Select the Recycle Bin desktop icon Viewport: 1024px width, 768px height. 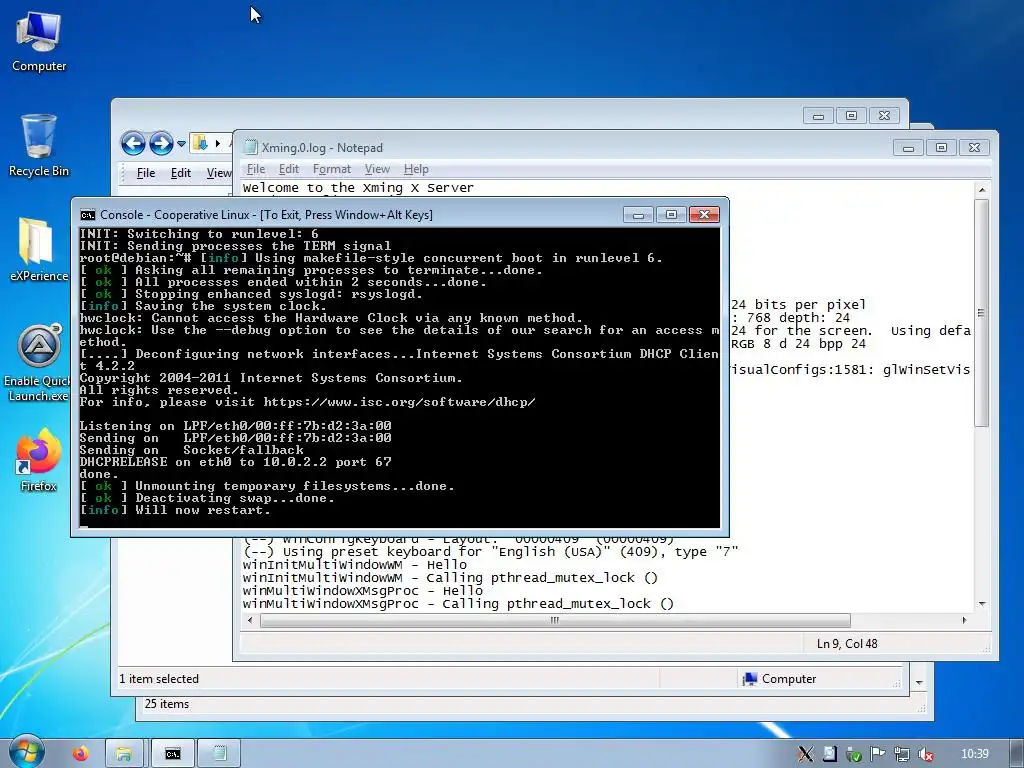(39, 145)
